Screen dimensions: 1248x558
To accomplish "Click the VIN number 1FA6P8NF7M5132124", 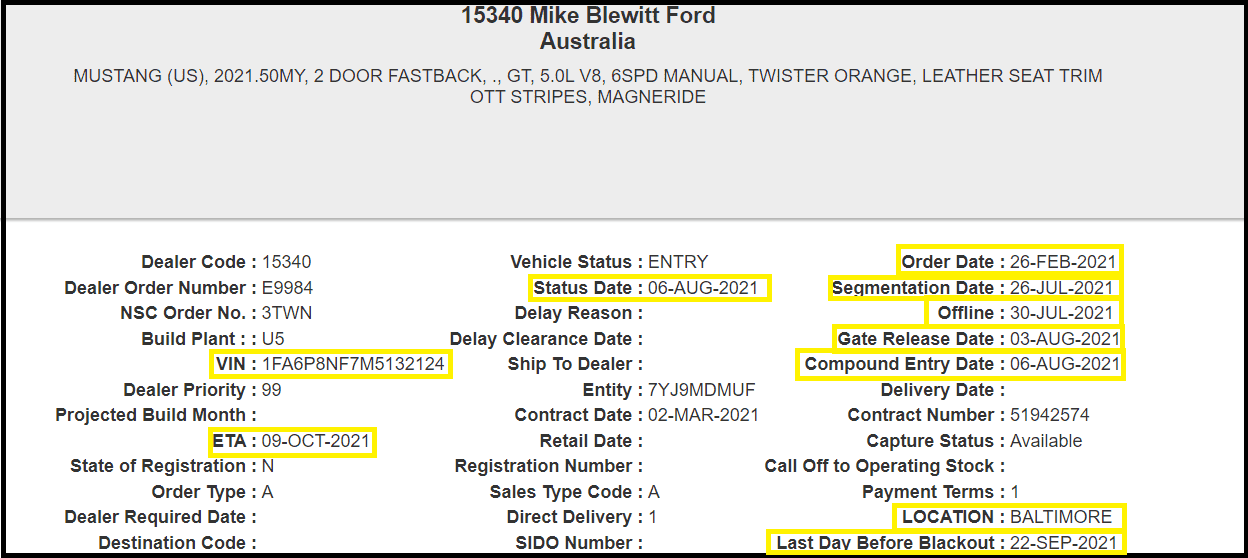I will click(353, 364).
